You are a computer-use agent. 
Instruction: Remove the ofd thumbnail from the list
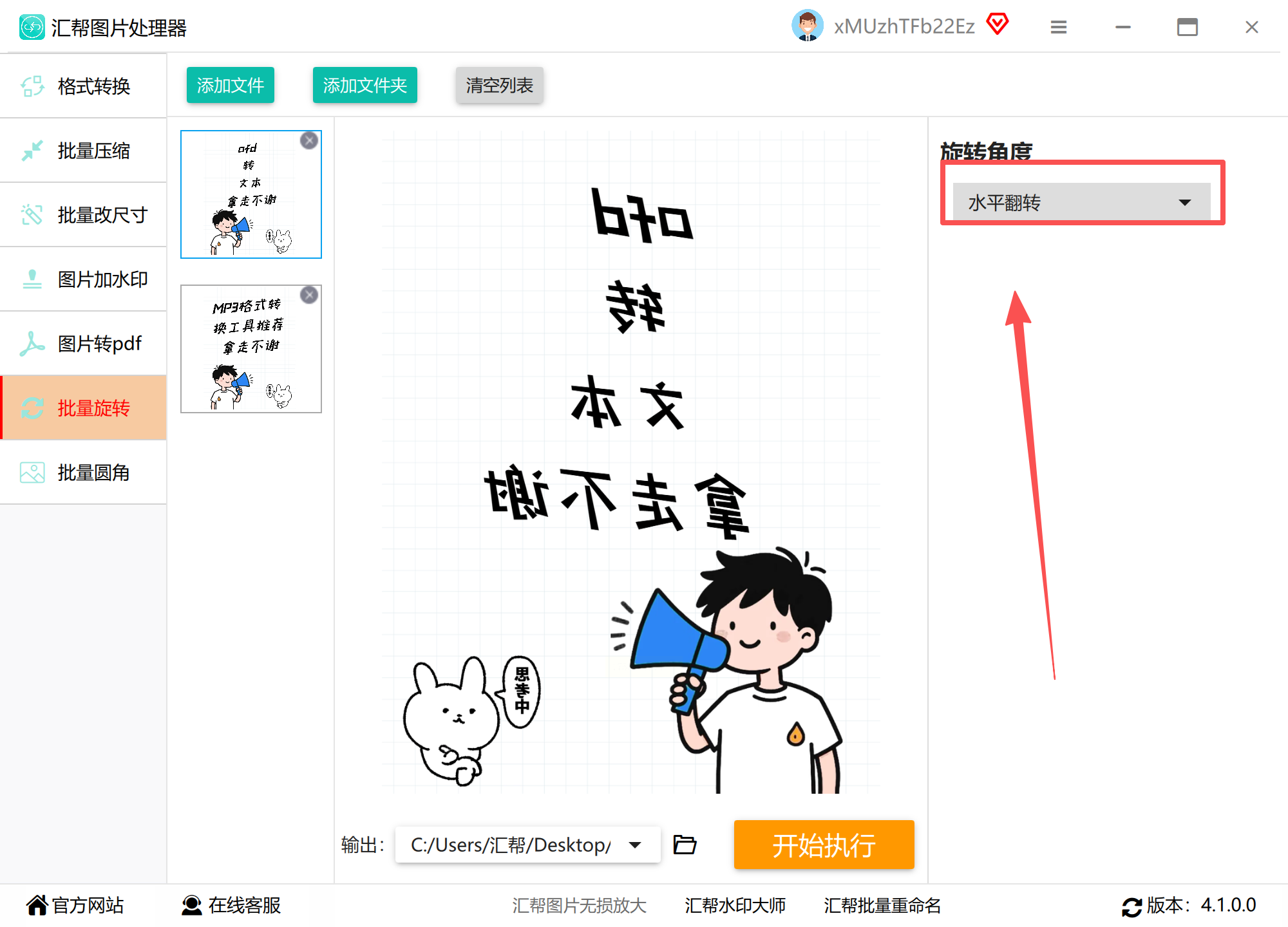point(309,140)
